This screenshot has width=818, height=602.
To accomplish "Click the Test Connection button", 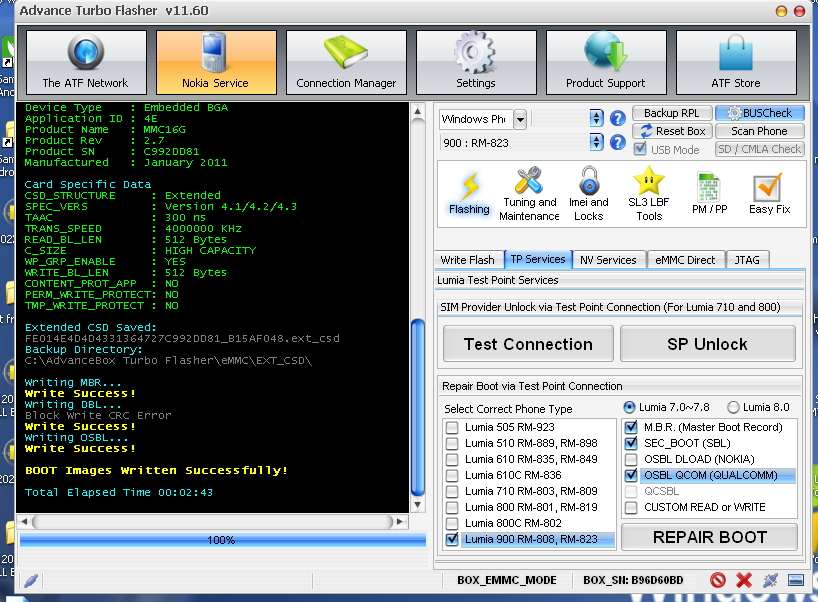I will click(528, 344).
